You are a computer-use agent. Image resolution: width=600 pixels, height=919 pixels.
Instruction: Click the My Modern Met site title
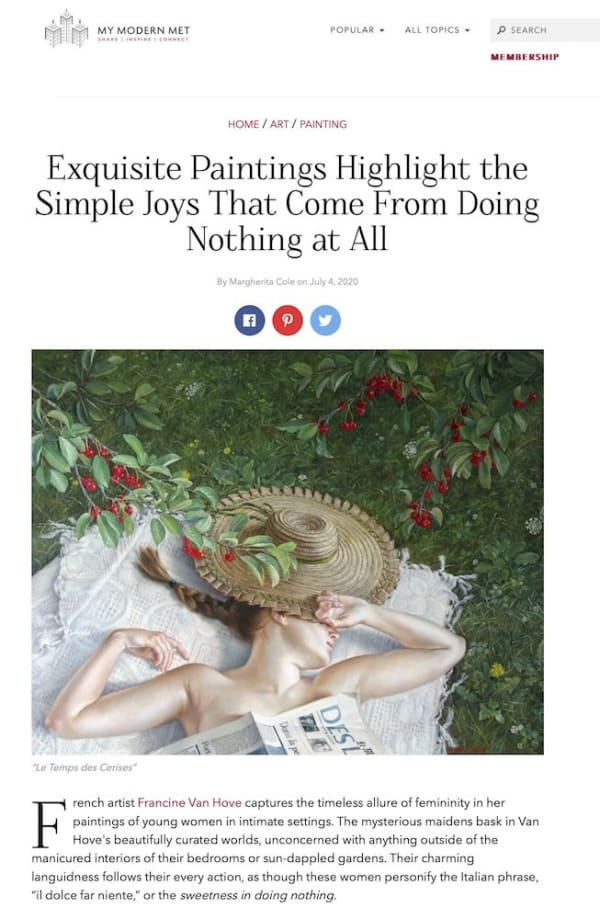pyautogui.click(x=144, y=30)
